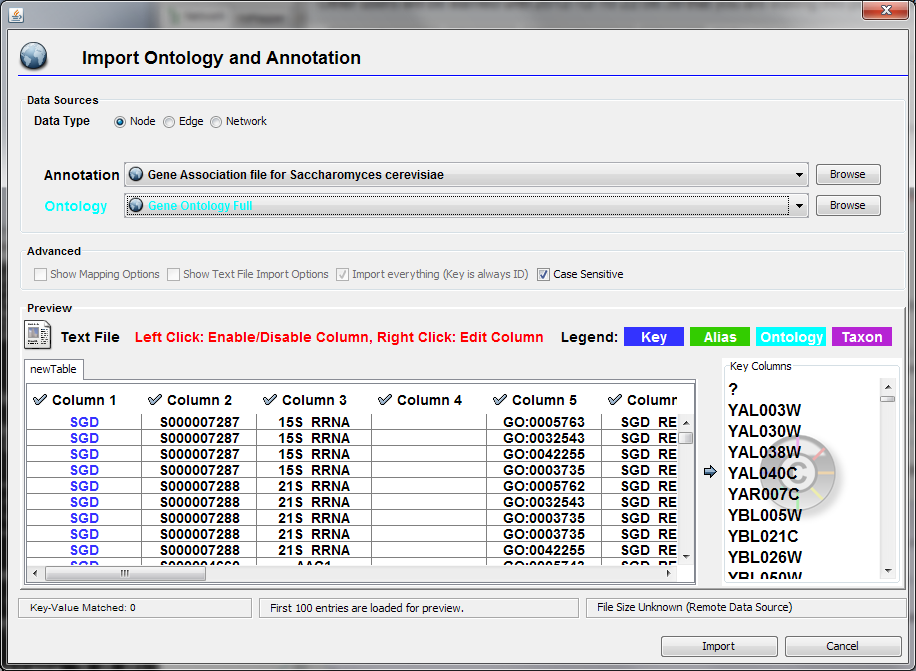Cancel the import dialog
The image size is (916, 671).
tap(842, 646)
